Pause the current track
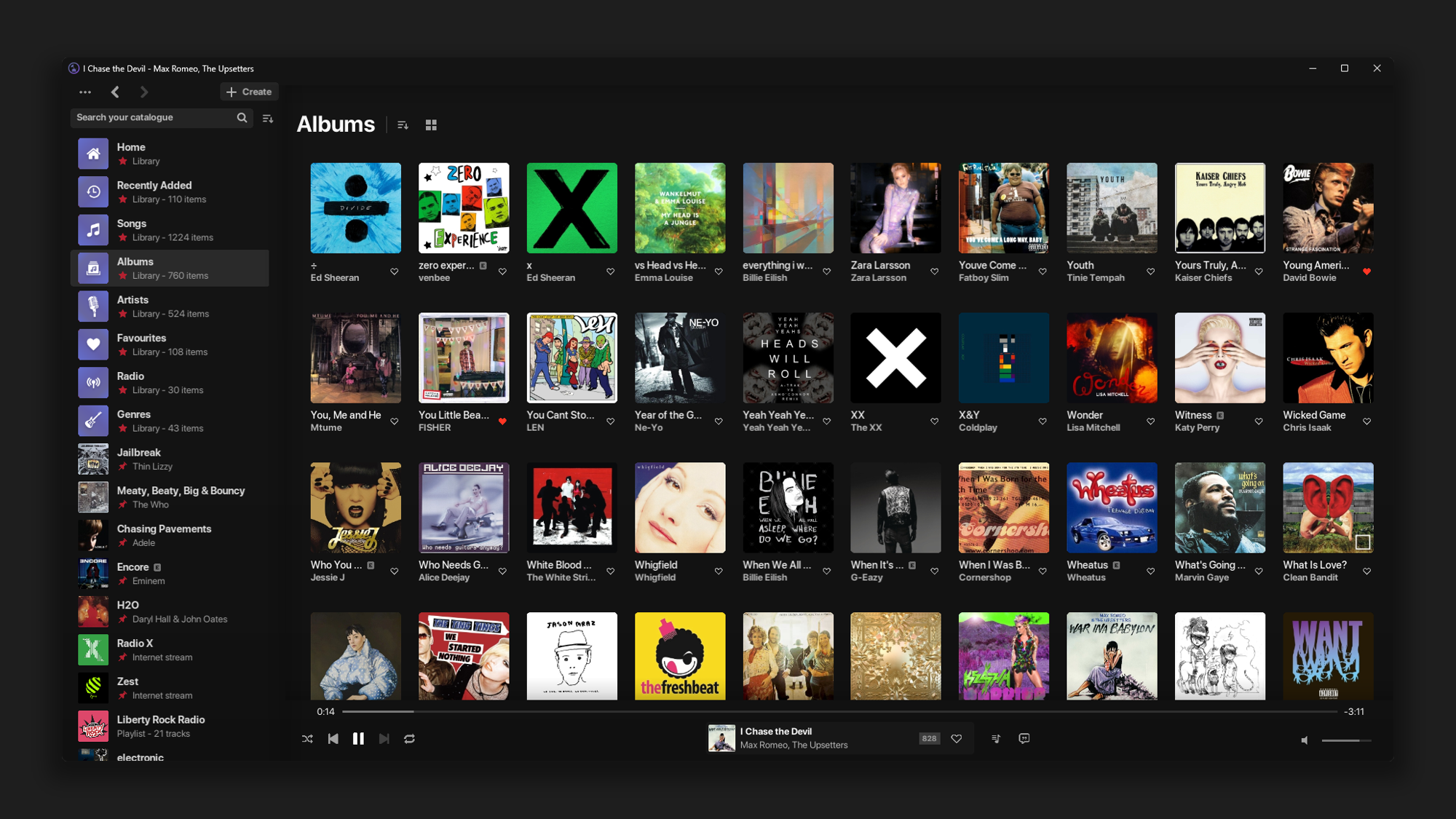The width and height of the screenshot is (1456, 819). coord(358,738)
